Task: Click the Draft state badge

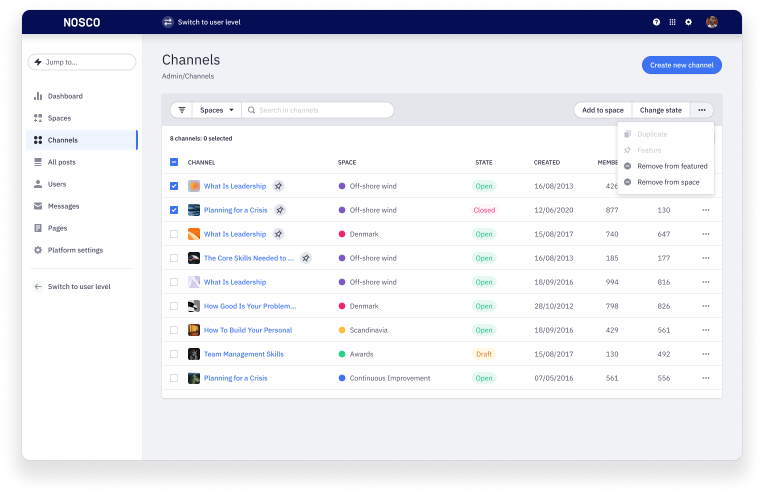Action: pyautogui.click(x=484, y=354)
